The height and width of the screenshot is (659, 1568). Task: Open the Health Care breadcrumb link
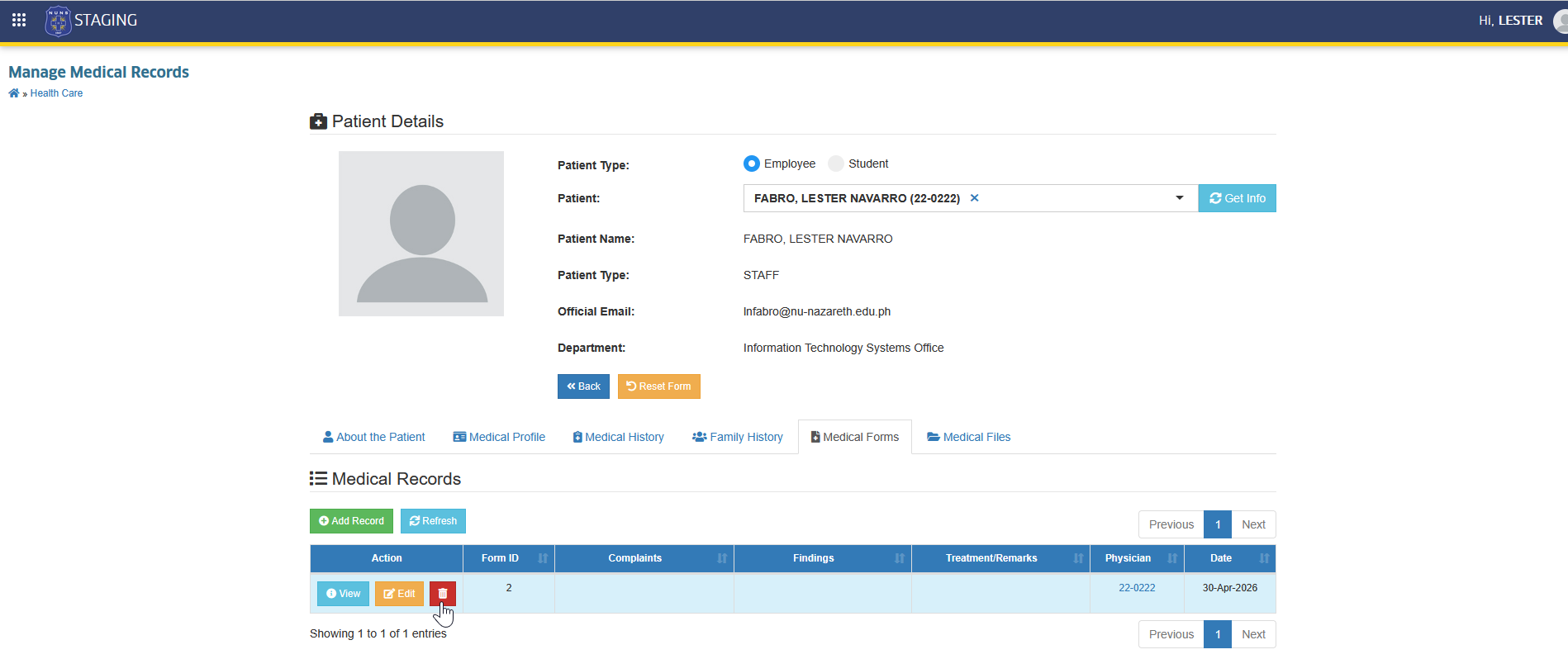(56, 93)
